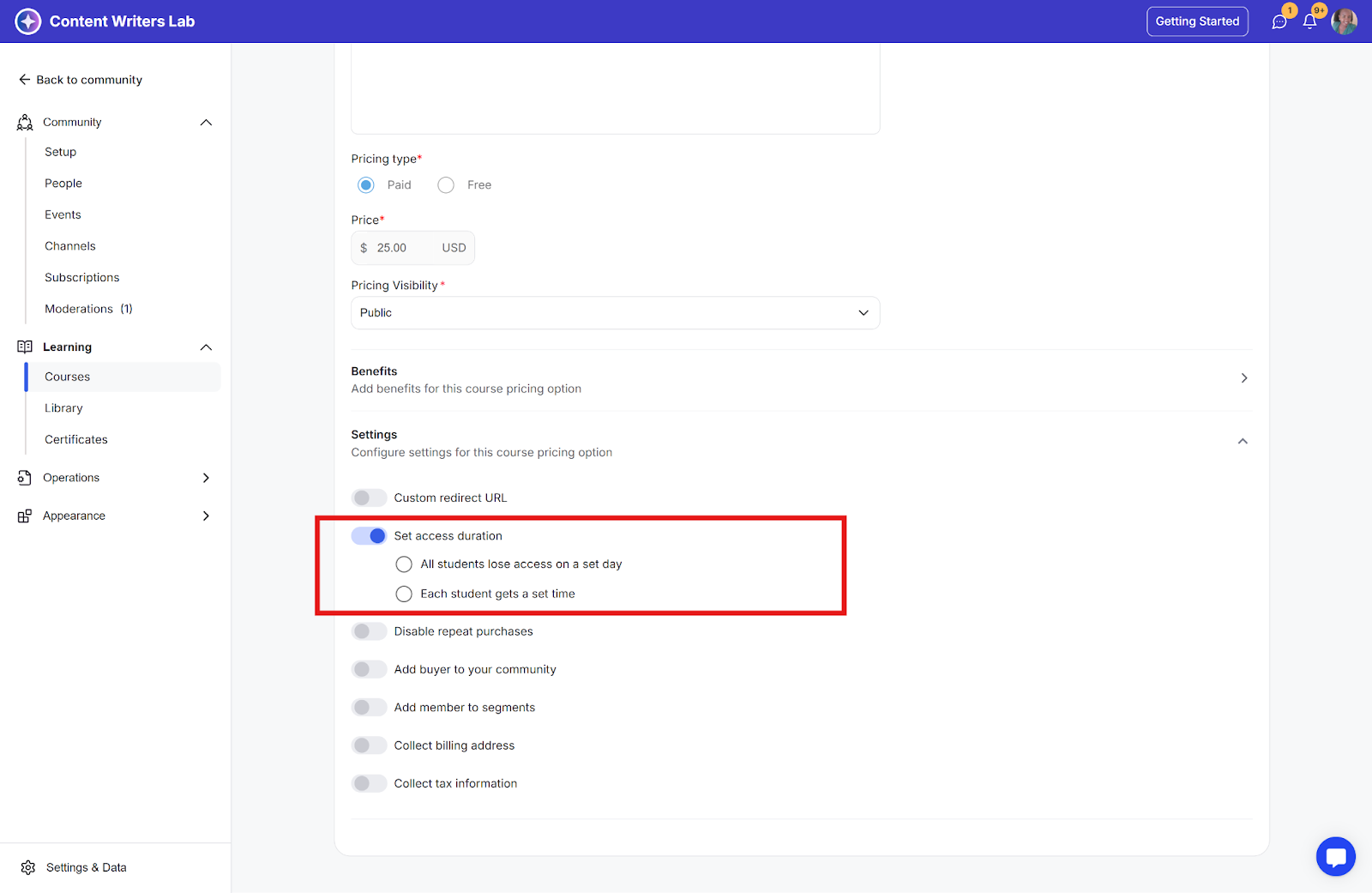
Task: Click the Community people icon
Action: (x=25, y=123)
